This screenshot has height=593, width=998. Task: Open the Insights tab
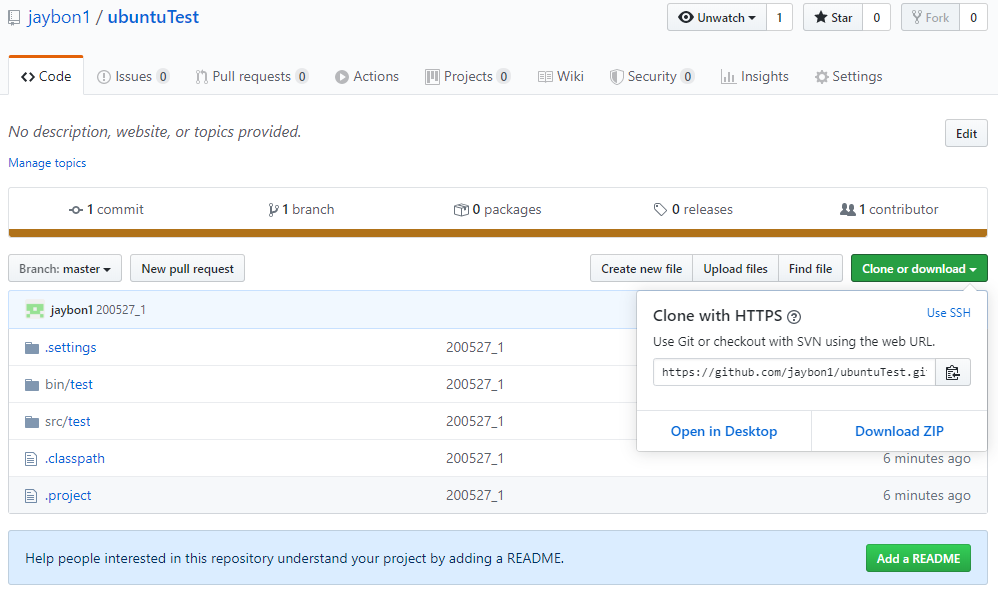point(755,76)
